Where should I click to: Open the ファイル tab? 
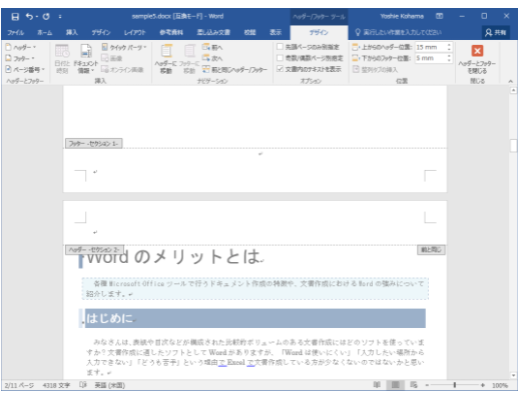point(15,32)
